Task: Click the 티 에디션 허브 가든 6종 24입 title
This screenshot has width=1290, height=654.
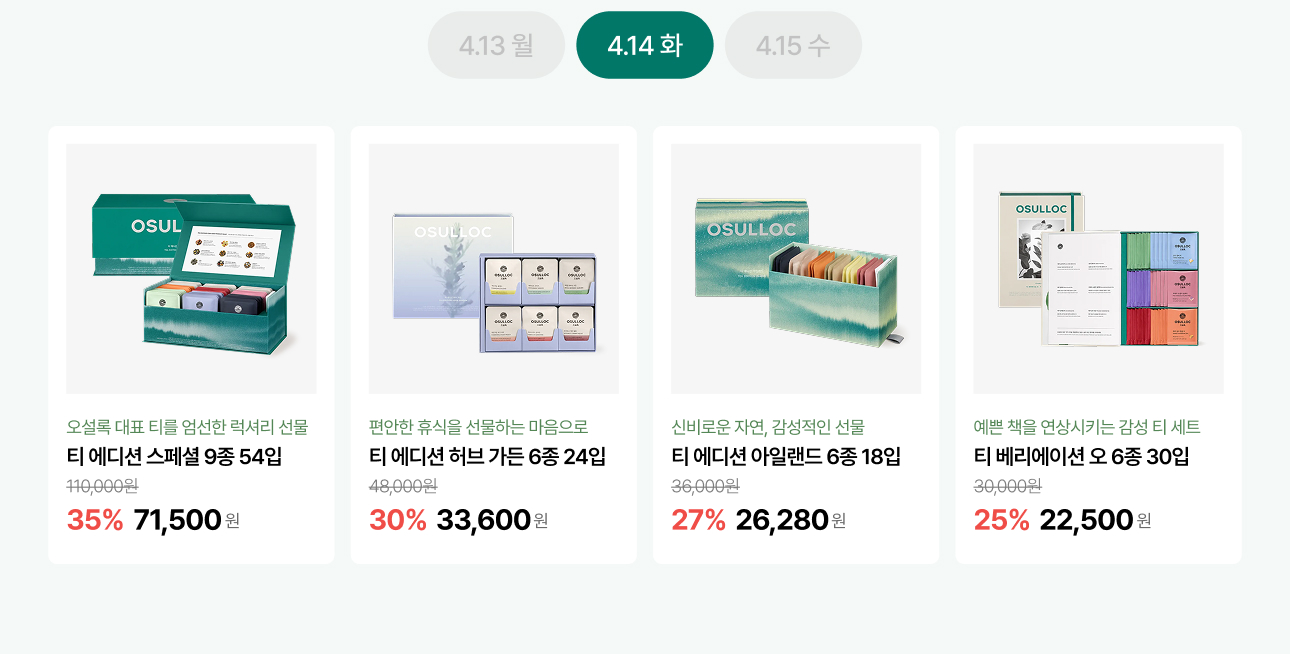Action: [487, 457]
